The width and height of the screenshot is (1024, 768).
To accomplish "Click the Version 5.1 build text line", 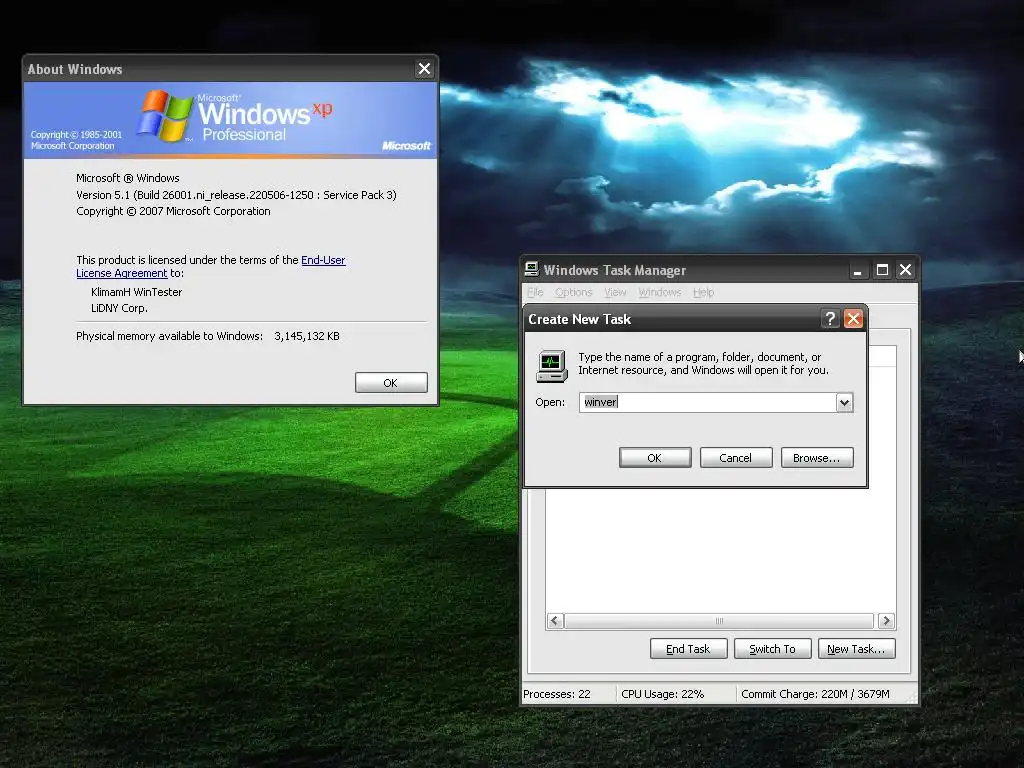I will point(236,195).
